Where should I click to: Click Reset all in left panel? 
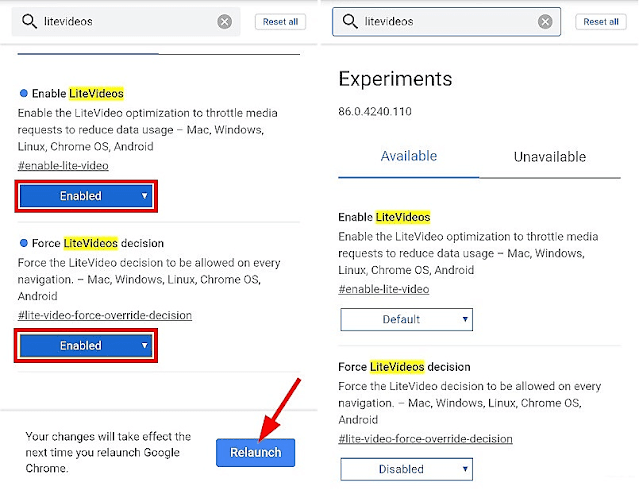coord(280,22)
